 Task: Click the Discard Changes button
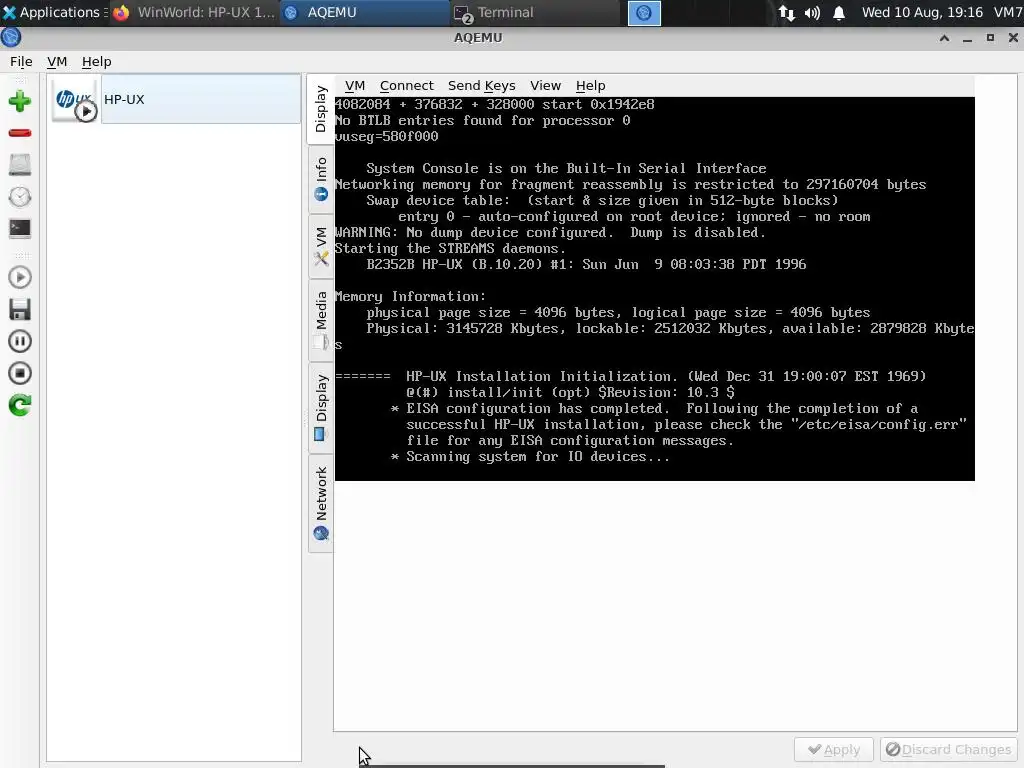(x=948, y=749)
